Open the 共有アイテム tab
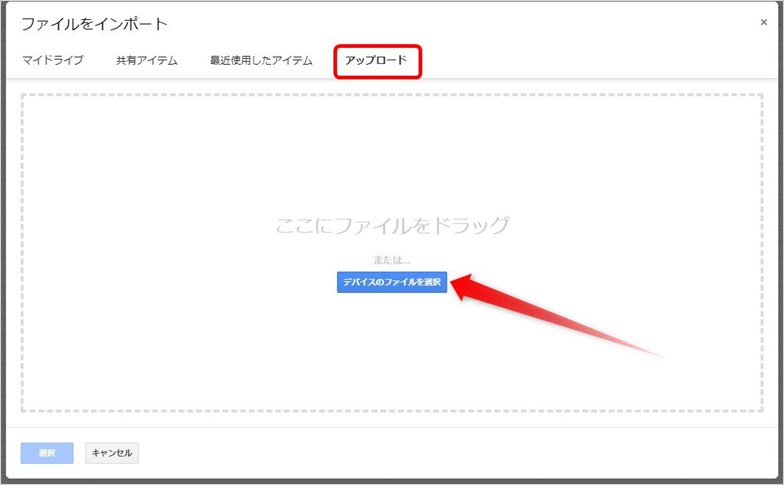This screenshot has height=485, width=784. coord(146,60)
